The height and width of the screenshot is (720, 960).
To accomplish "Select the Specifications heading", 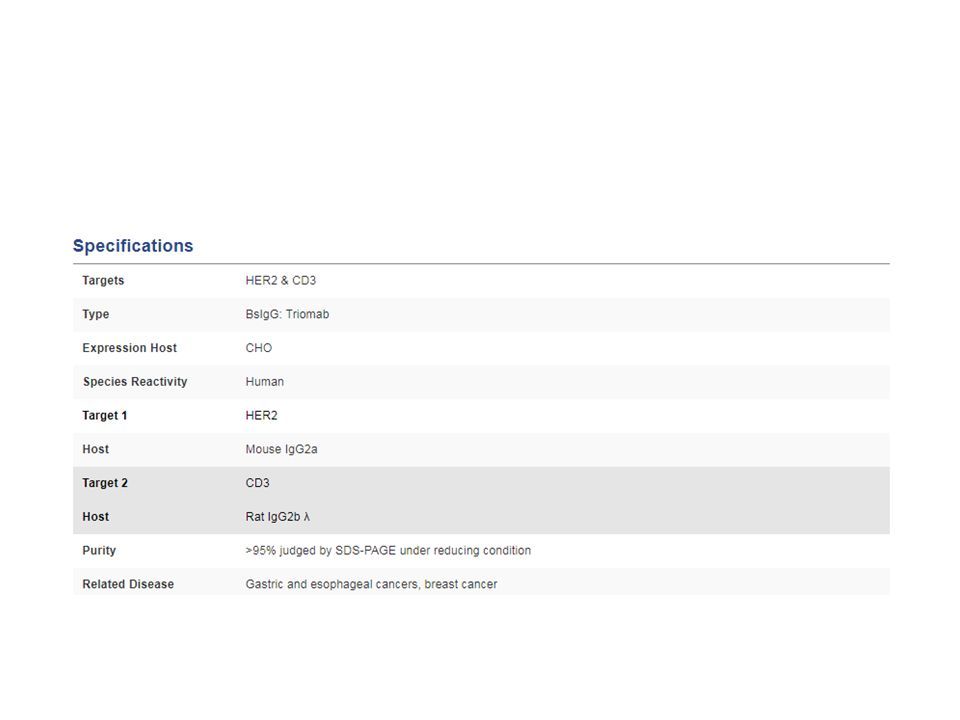I will click(x=133, y=246).
